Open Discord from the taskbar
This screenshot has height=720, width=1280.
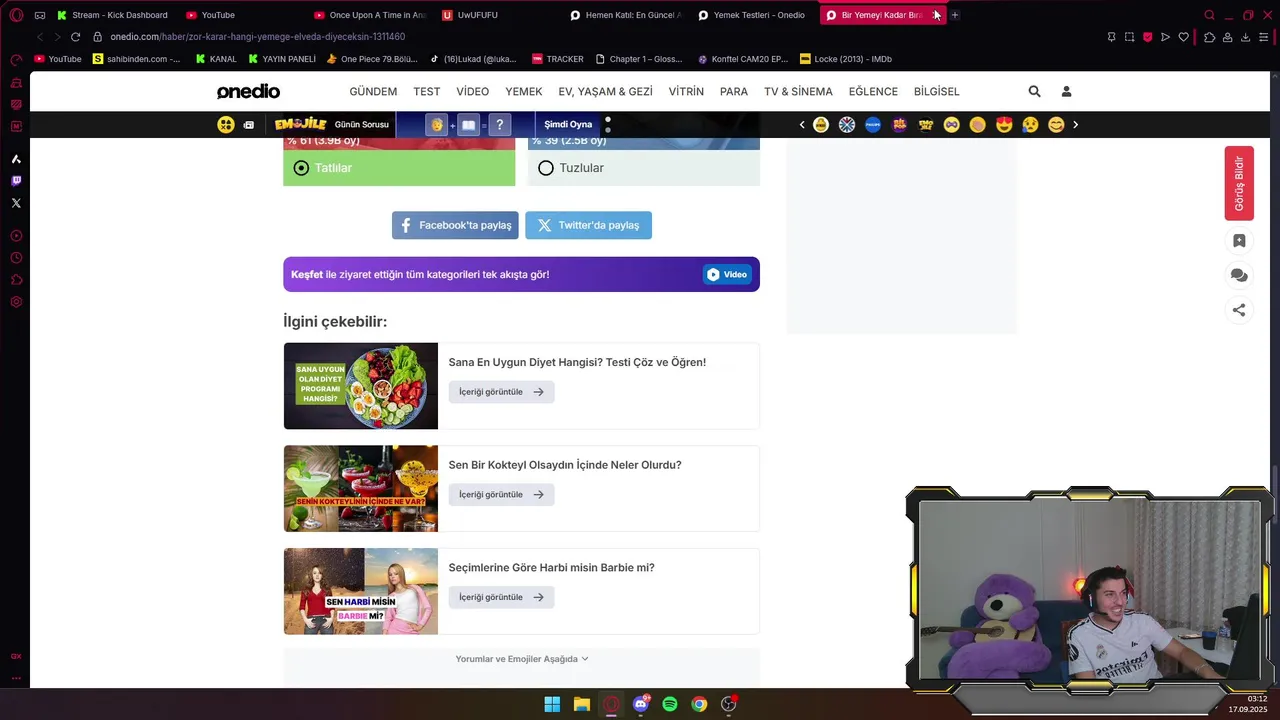point(641,704)
